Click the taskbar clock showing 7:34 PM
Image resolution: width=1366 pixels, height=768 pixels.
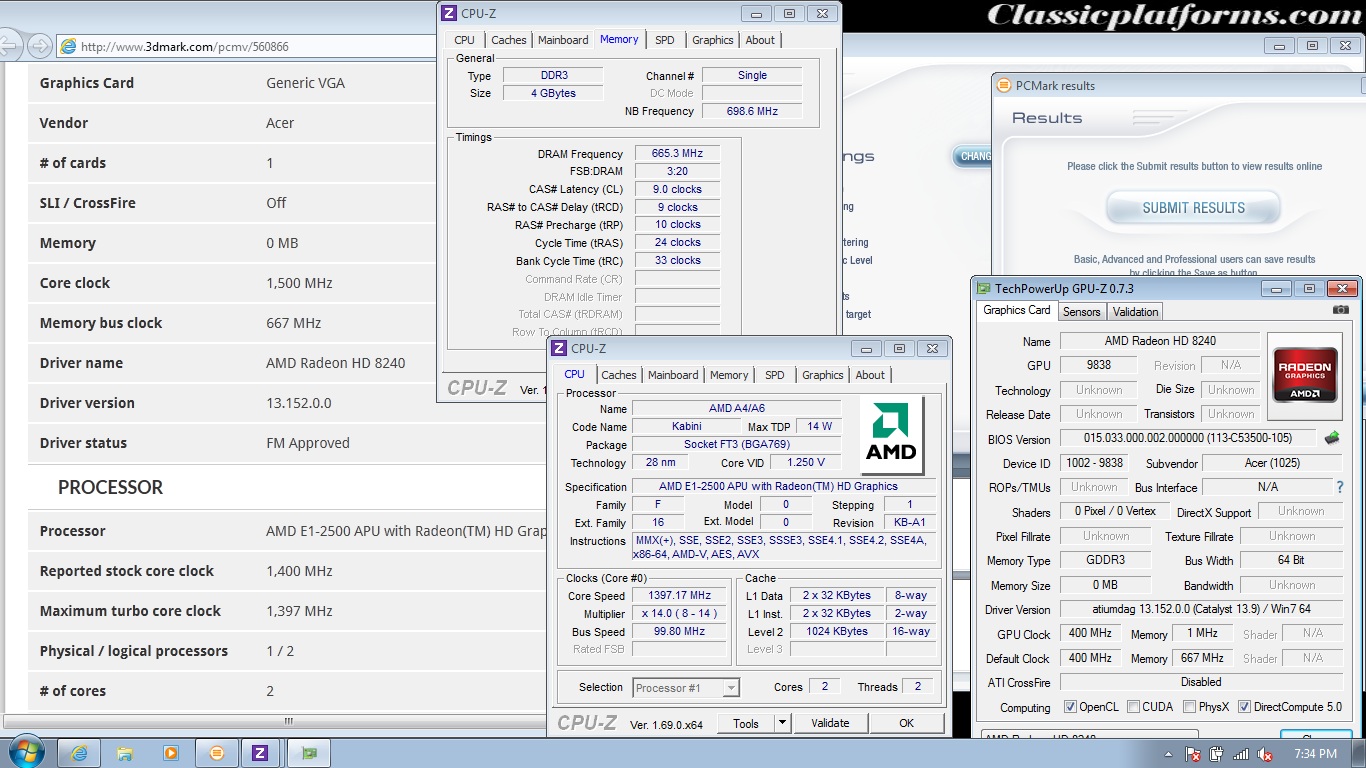pyautogui.click(x=1315, y=754)
